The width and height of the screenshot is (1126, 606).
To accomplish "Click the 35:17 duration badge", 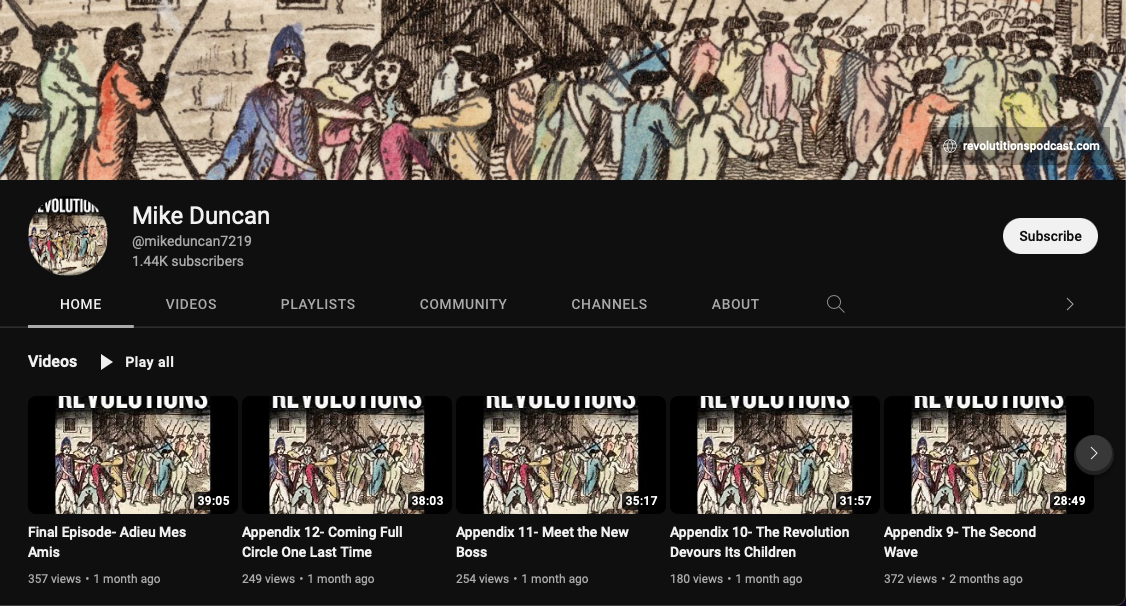I will [641, 500].
